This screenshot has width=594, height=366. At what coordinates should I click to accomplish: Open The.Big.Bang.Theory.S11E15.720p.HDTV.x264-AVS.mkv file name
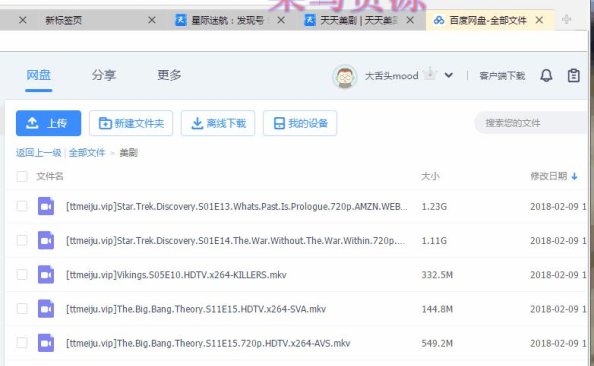[x=208, y=343]
